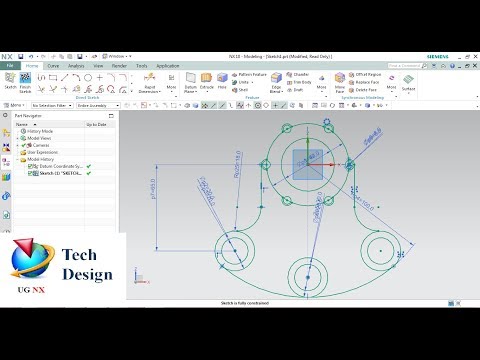Switch to the Render tab
The width and height of the screenshot is (480, 360).
[119, 66]
